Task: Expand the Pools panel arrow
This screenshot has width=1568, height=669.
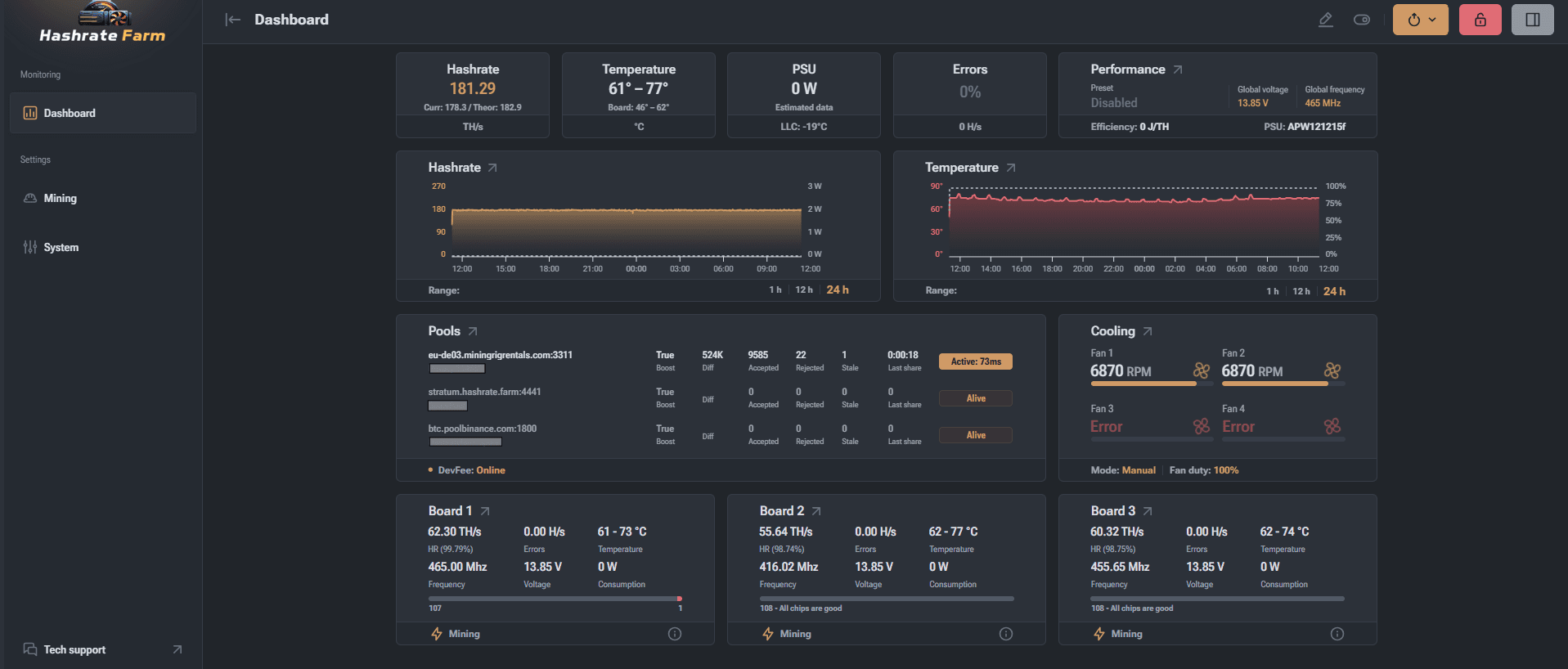Action: 473,331
